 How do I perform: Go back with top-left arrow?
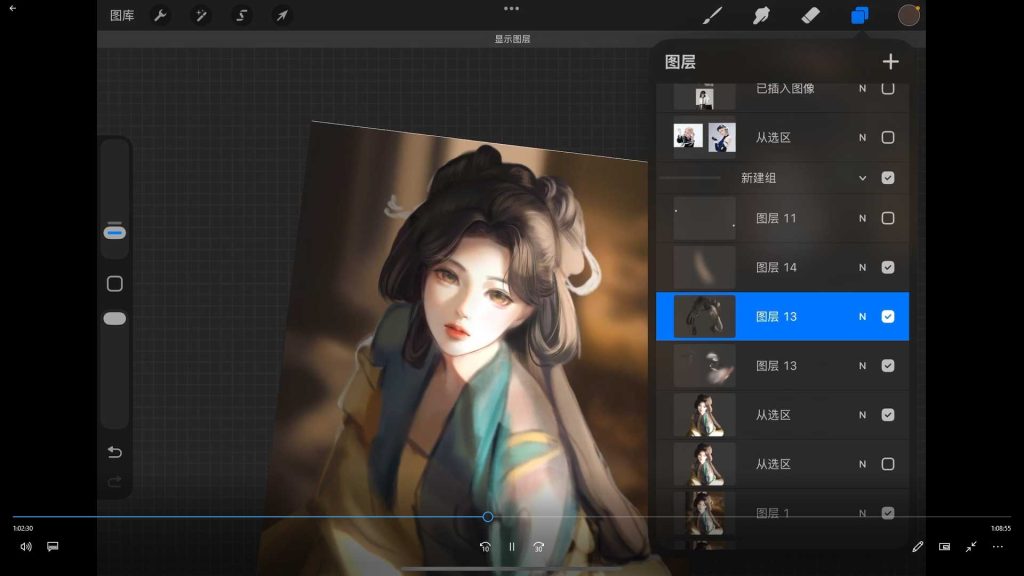tap(12, 8)
